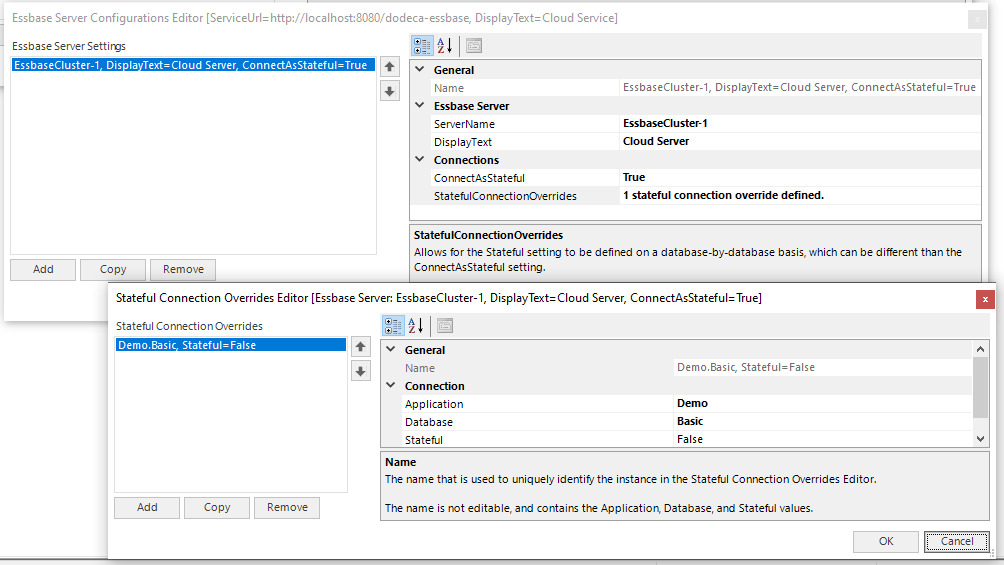The width and height of the screenshot is (1004, 565).
Task: Select the ConnectAsStateful property label
Action: click(479, 178)
